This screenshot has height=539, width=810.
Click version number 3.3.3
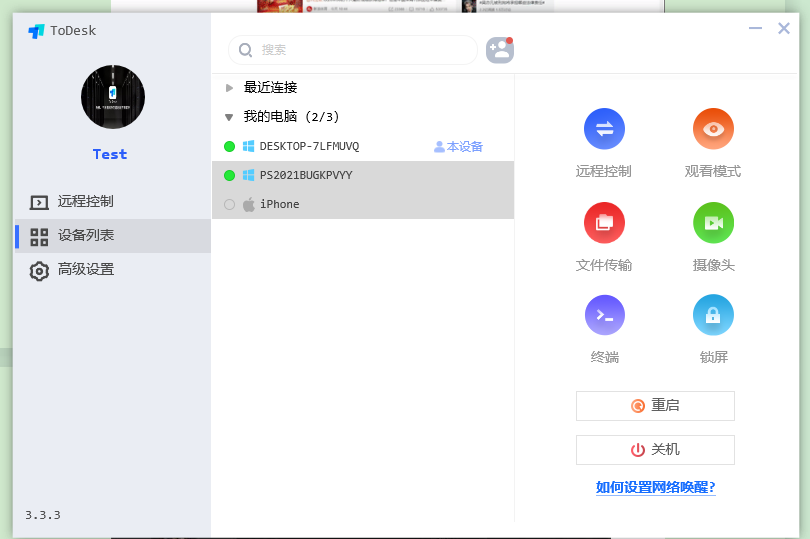(x=43, y=515)
